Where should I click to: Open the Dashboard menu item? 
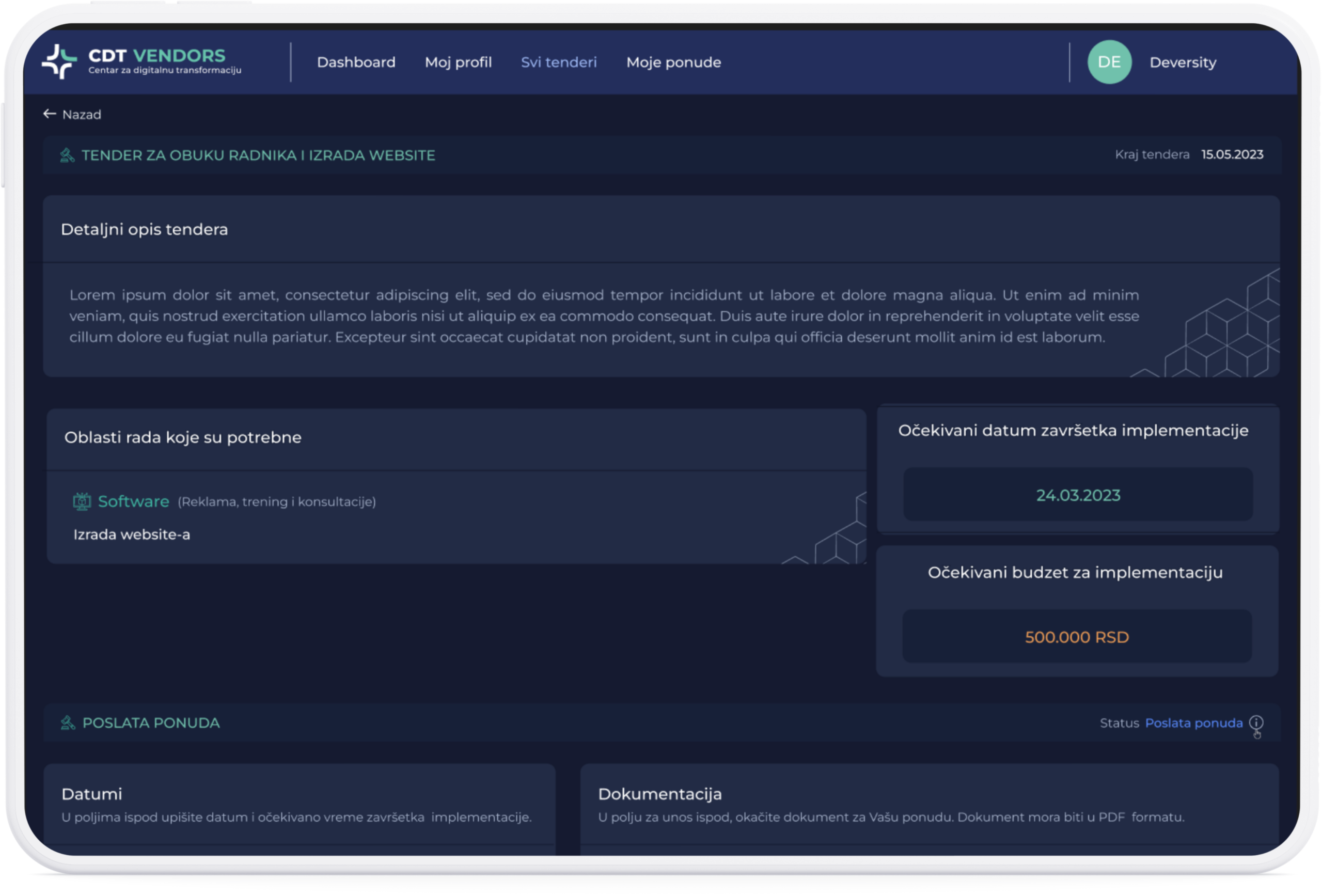[x=356, y=62]
